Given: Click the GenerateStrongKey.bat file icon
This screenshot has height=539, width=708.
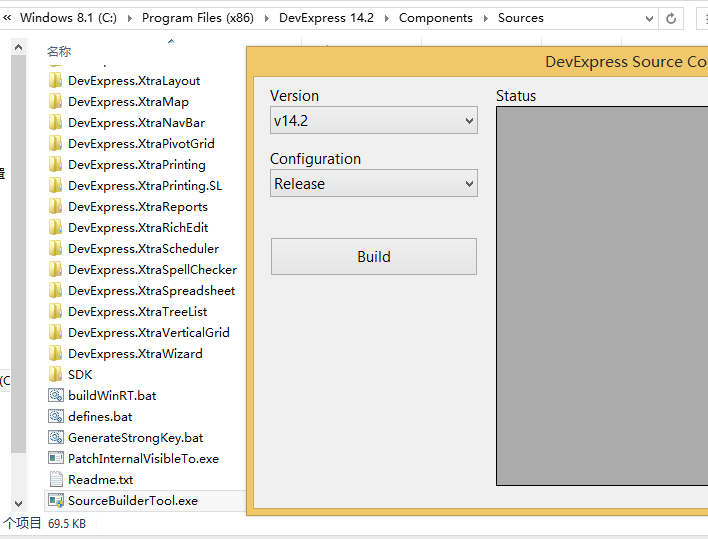Looking at the screenshot, I should pos(56,437).
